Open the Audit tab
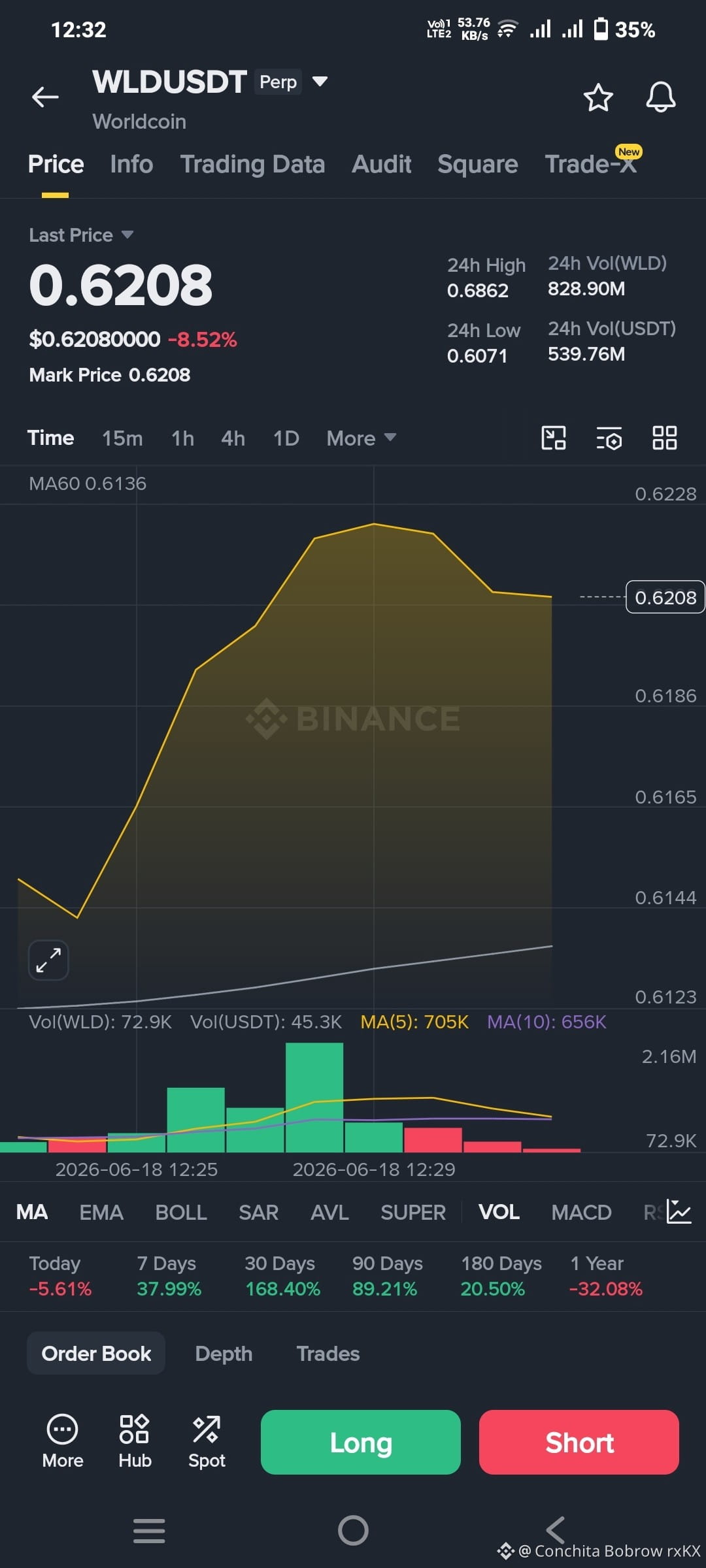706x1568 pixels. [381, 164]
